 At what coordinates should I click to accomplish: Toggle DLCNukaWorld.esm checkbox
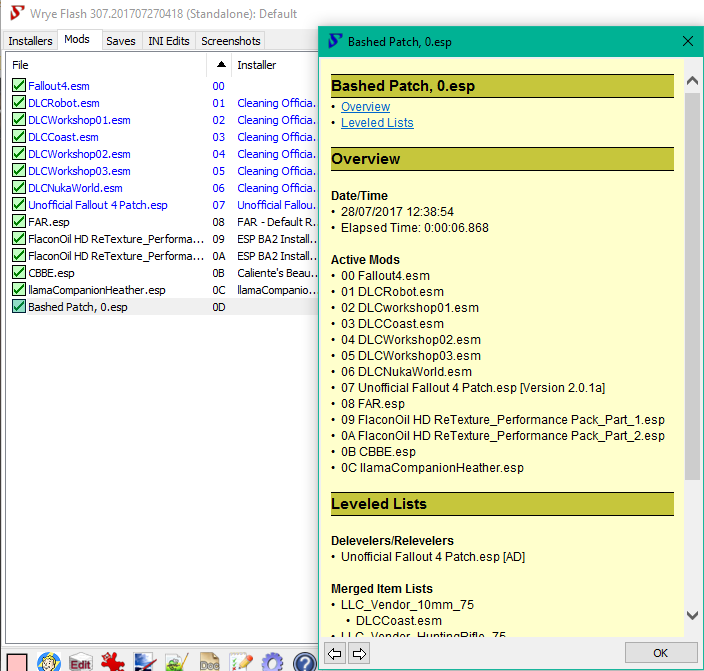coord(18,187)
